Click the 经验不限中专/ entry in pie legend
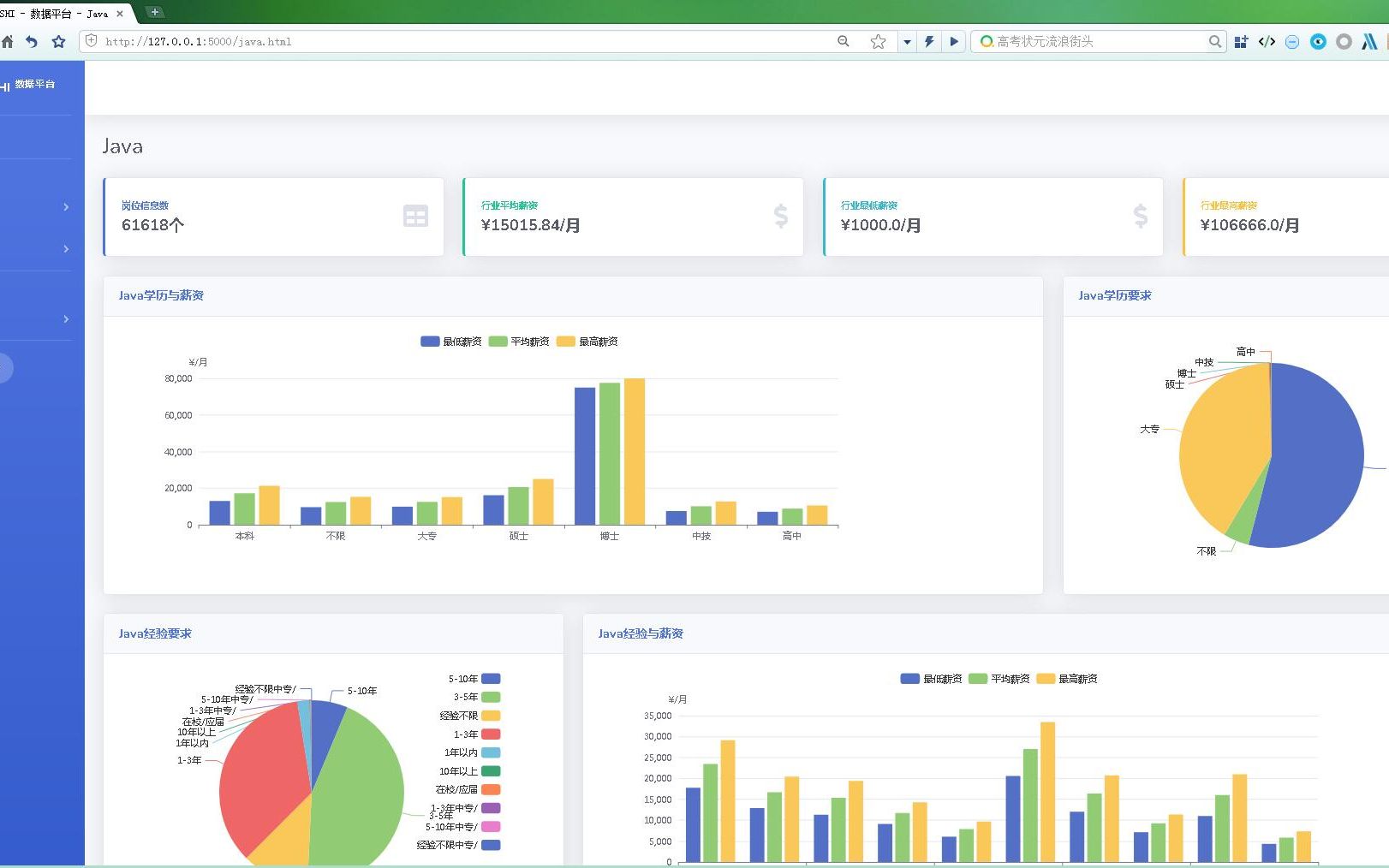 [x=458, y=845]
